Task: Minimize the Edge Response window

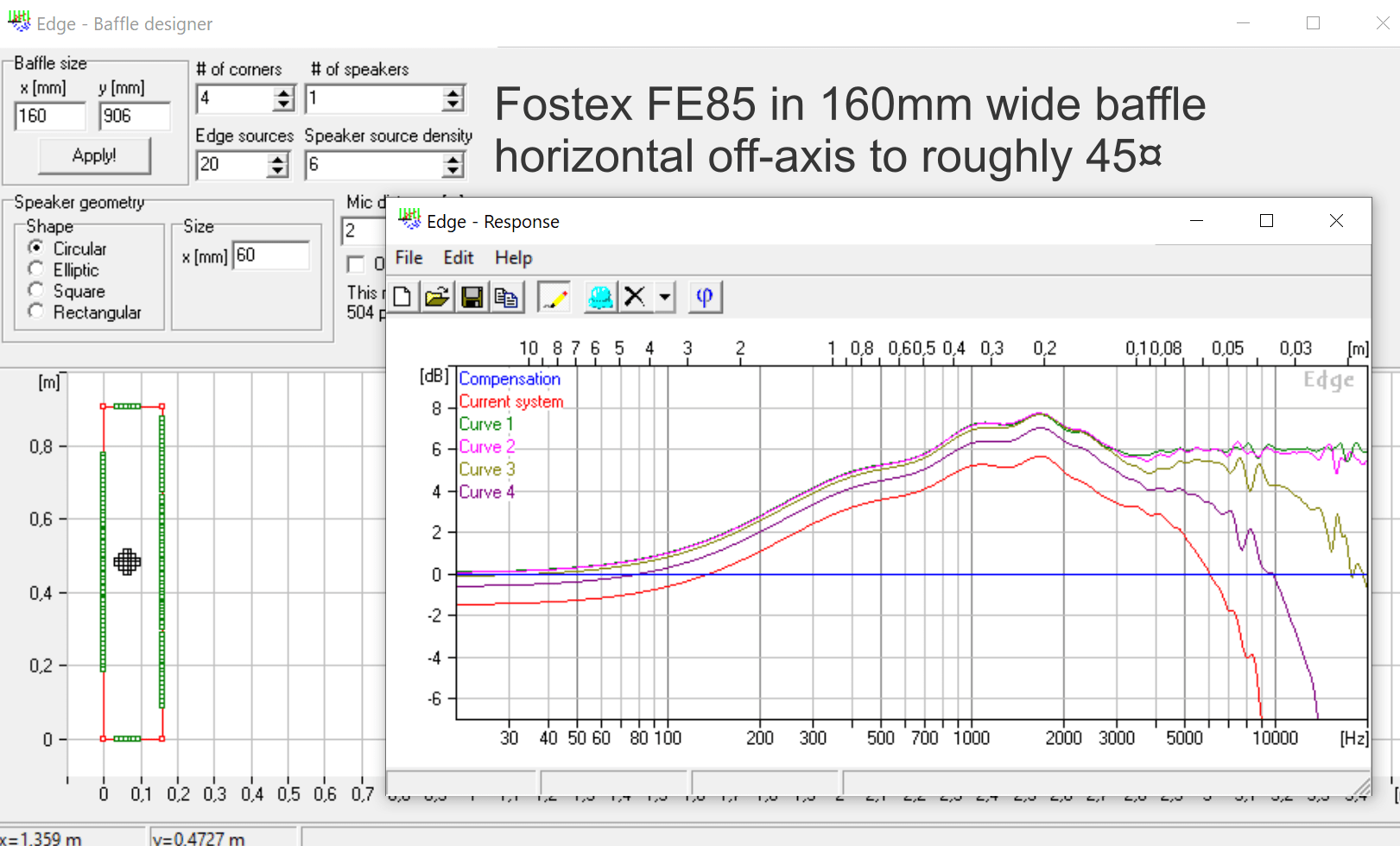Action: 1197,221
